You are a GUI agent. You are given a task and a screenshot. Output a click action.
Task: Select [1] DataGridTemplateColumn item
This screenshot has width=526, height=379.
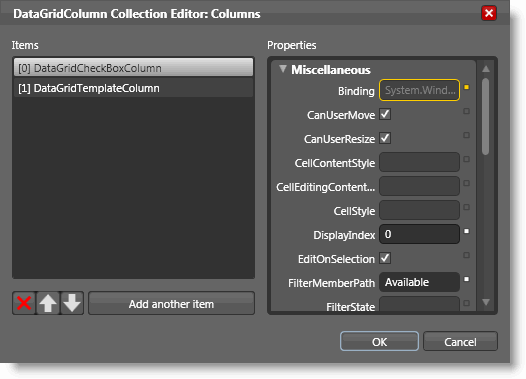click(133, 88)
